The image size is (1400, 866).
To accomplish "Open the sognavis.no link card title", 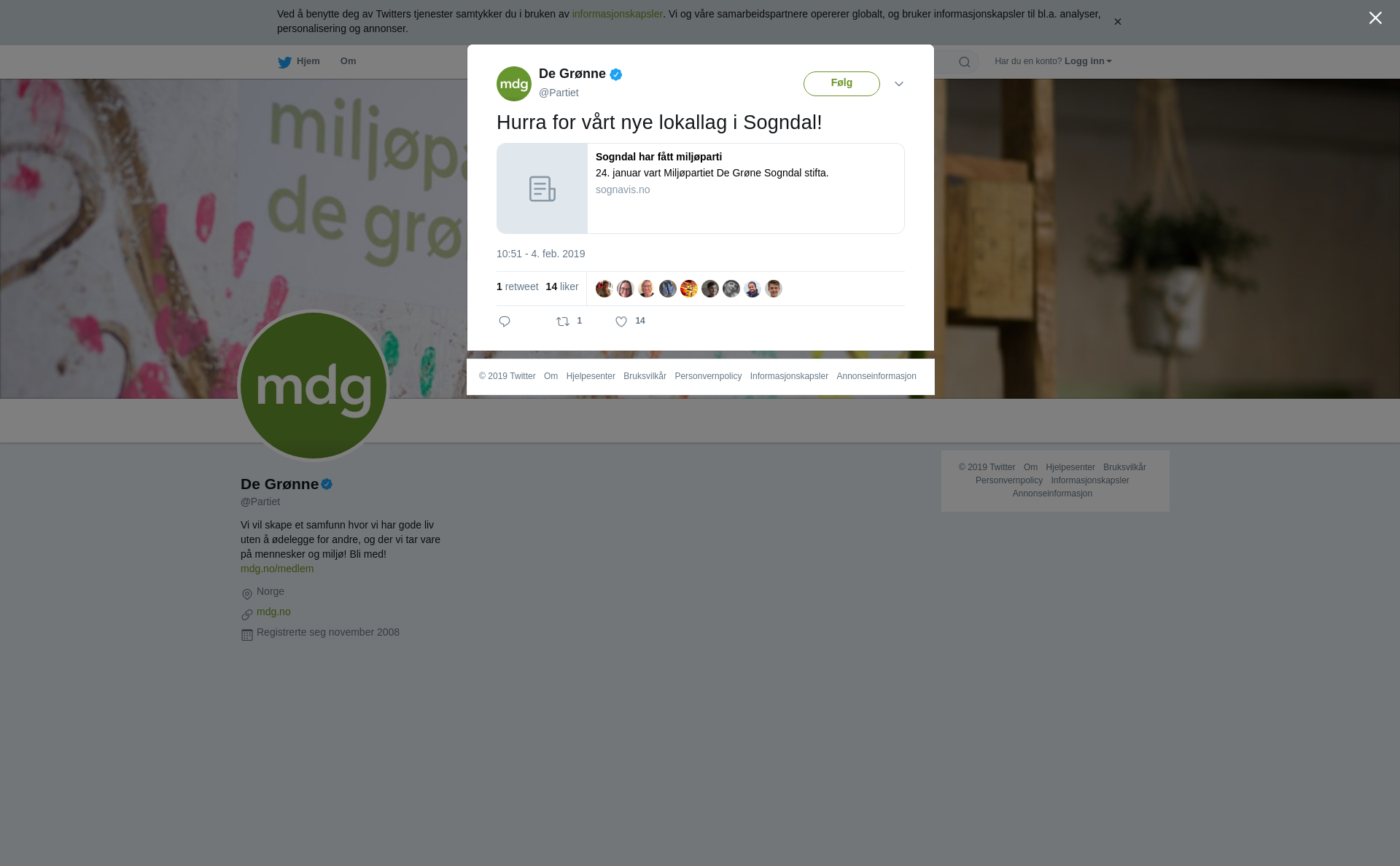I will coord(658,157).
